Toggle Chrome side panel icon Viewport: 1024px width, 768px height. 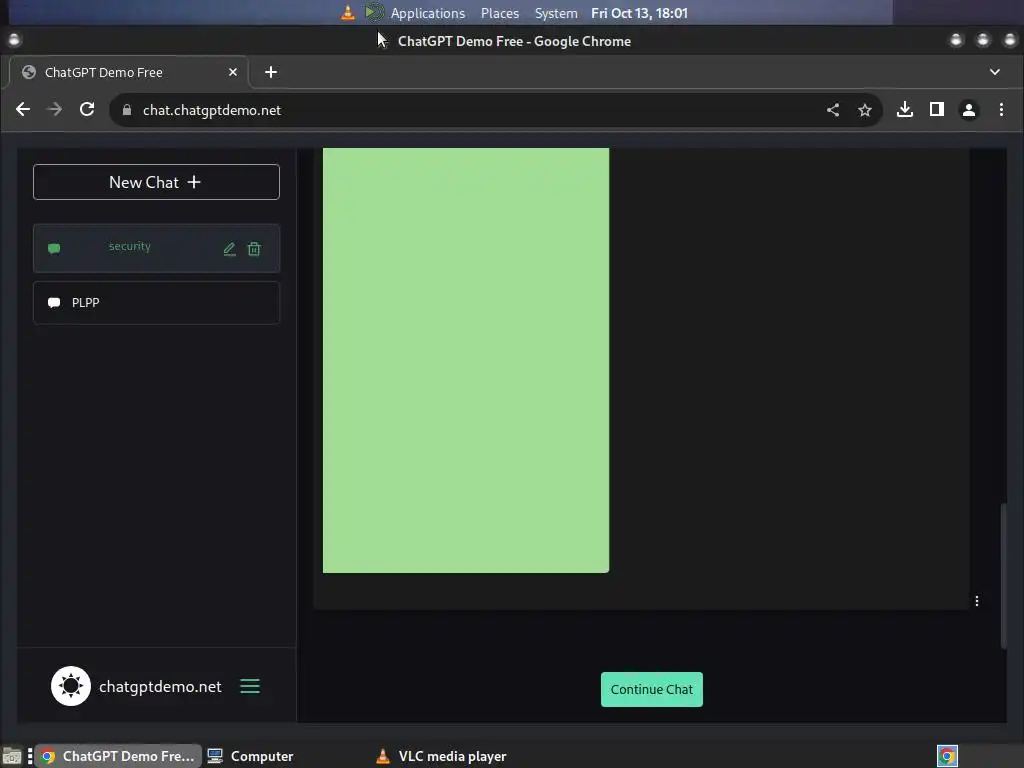936,110
